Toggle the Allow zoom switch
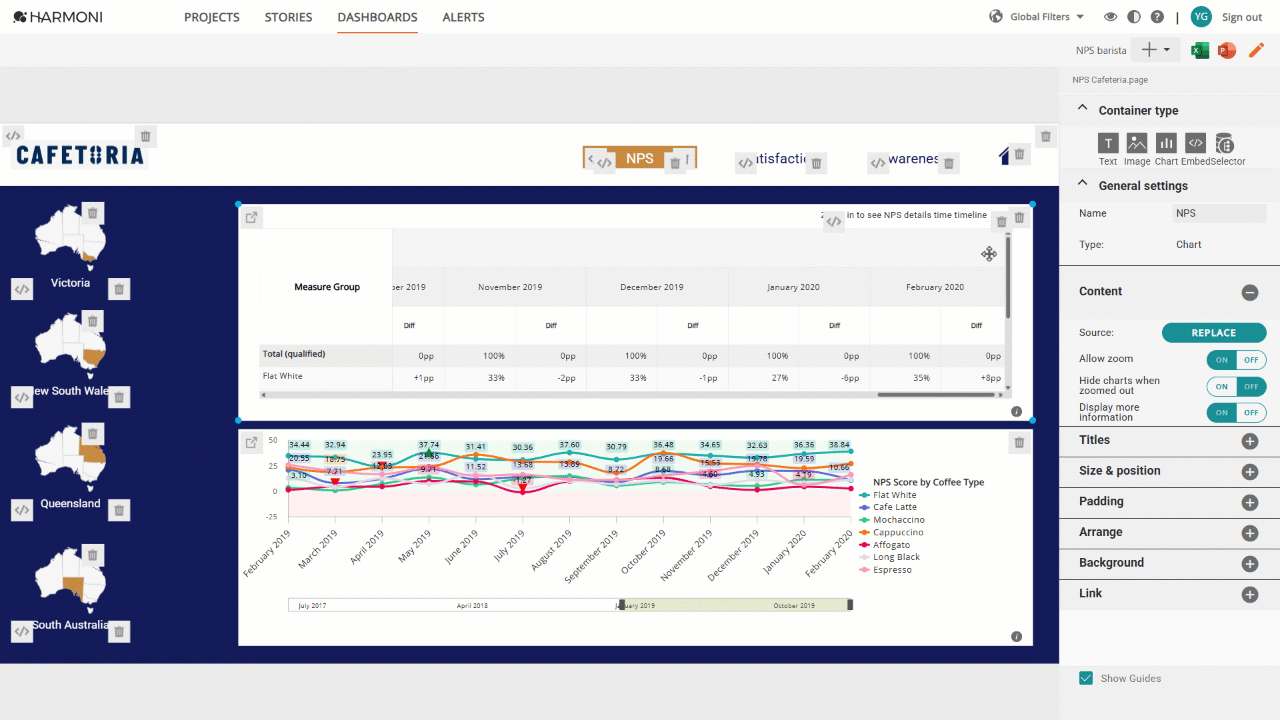This screenshot has height=720, width=1280. point(1236,360)
